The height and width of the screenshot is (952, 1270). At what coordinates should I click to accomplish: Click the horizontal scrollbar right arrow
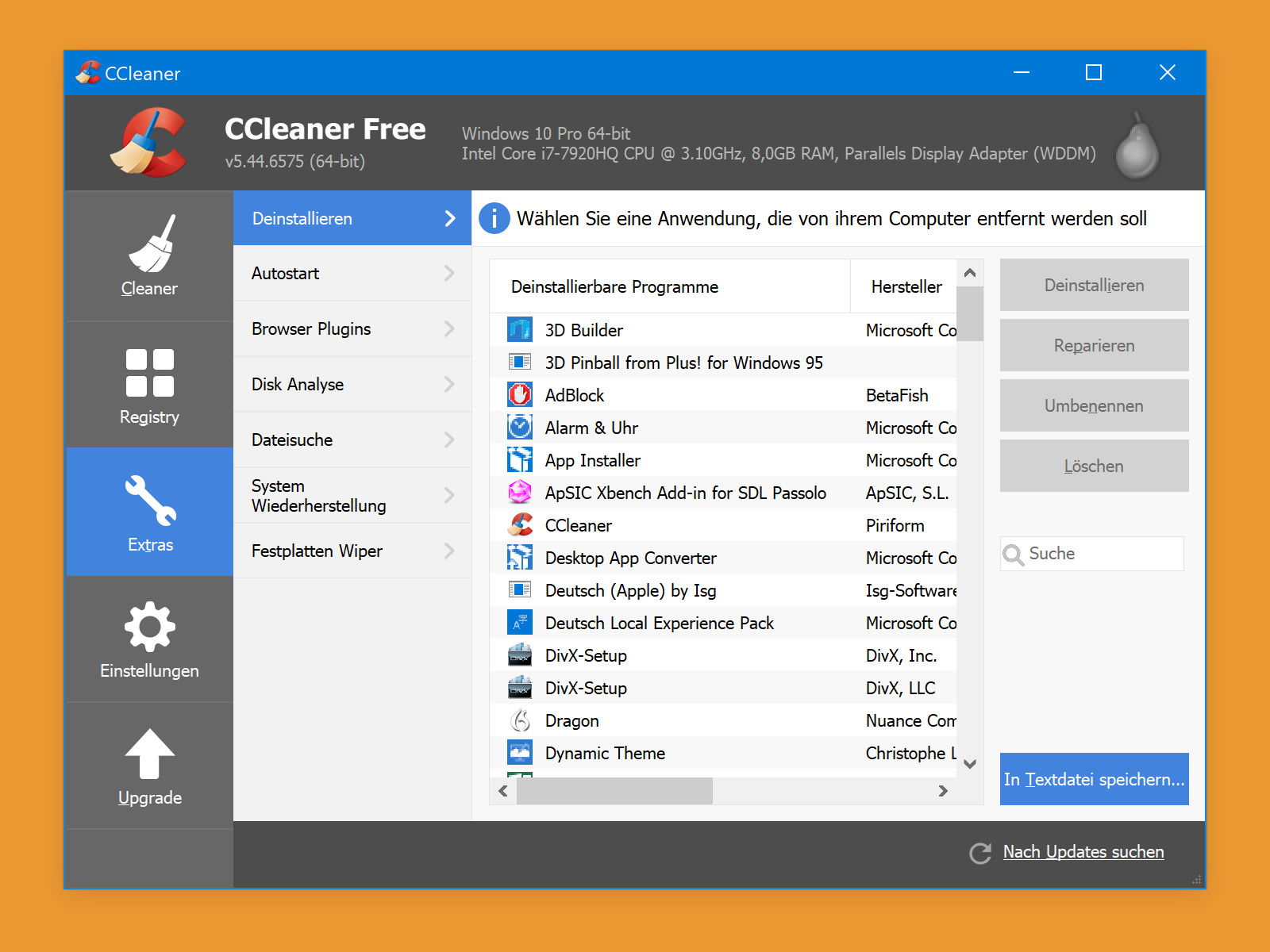943,791
